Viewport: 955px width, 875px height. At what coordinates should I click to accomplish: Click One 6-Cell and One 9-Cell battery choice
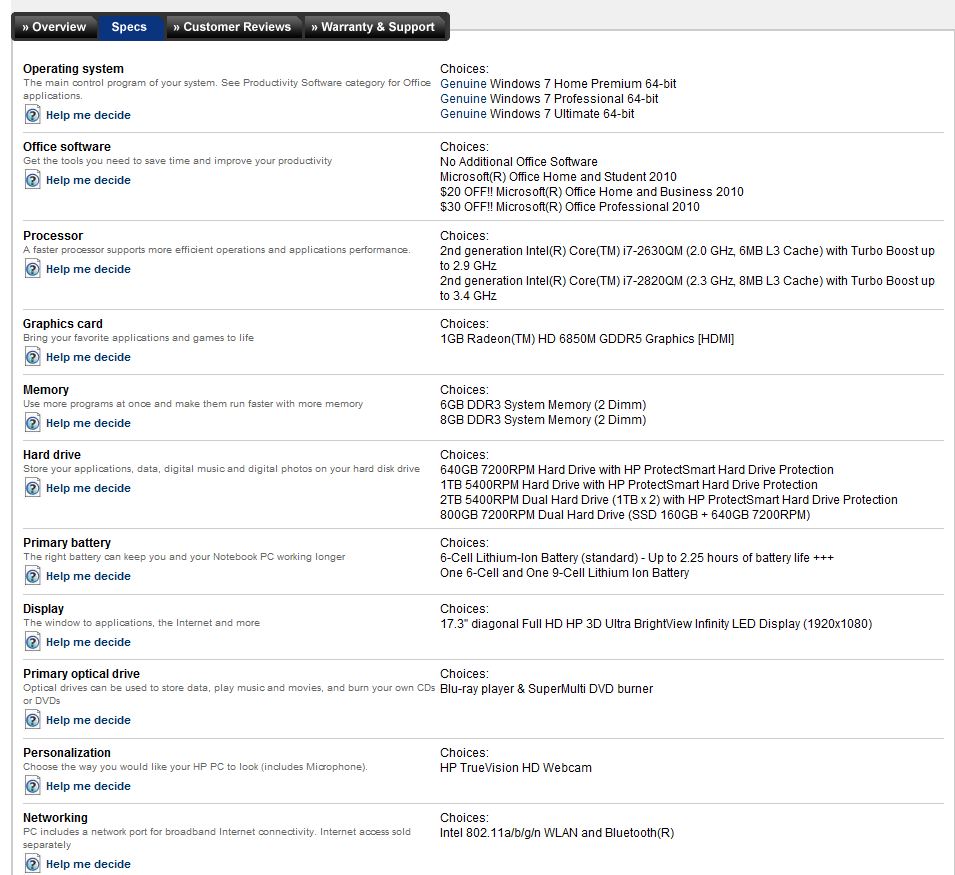tap(565, 573)
